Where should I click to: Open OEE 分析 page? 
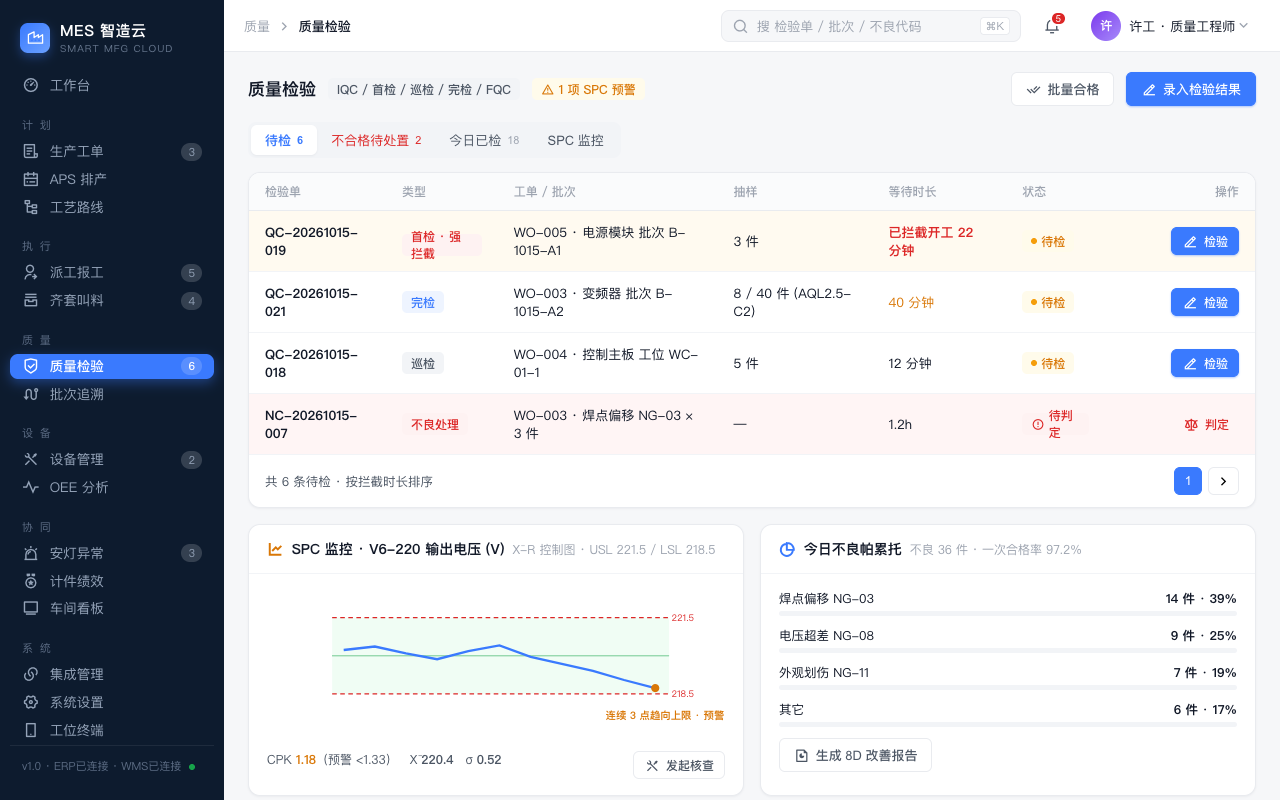click(x=112, y=487)
